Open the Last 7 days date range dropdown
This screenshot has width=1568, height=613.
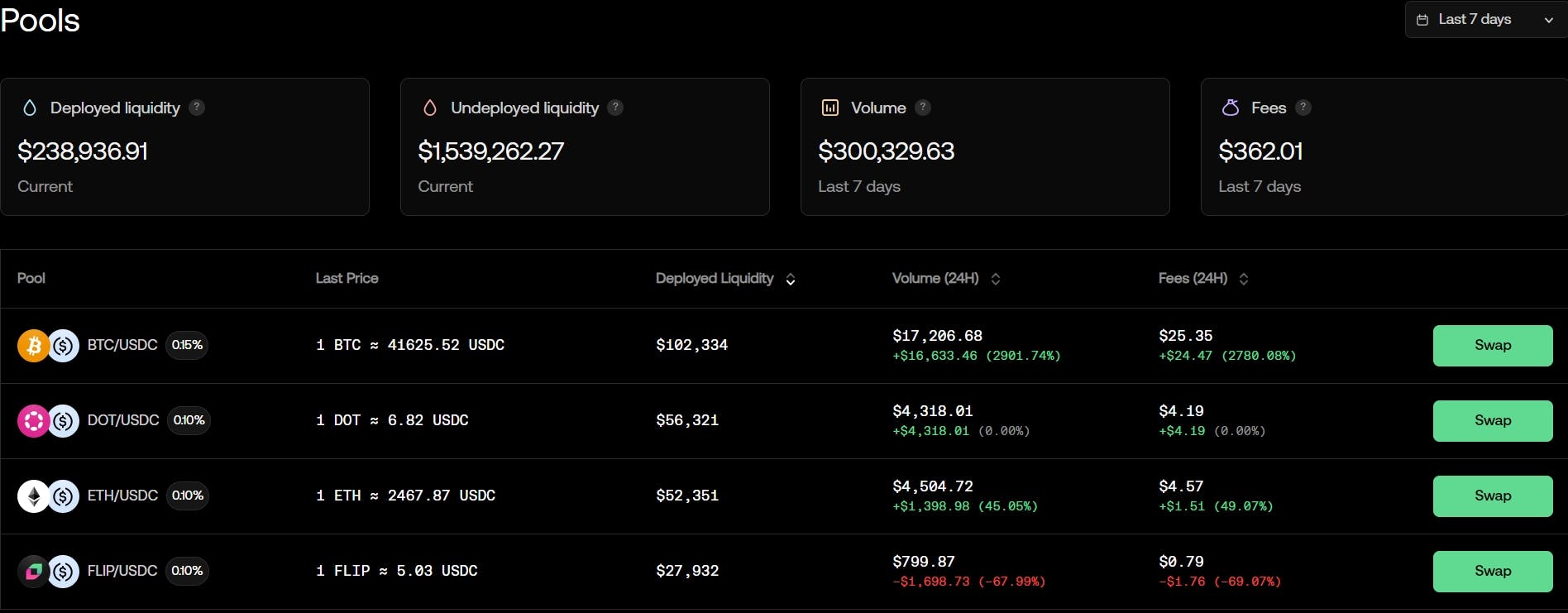[x=1485, y=19]
